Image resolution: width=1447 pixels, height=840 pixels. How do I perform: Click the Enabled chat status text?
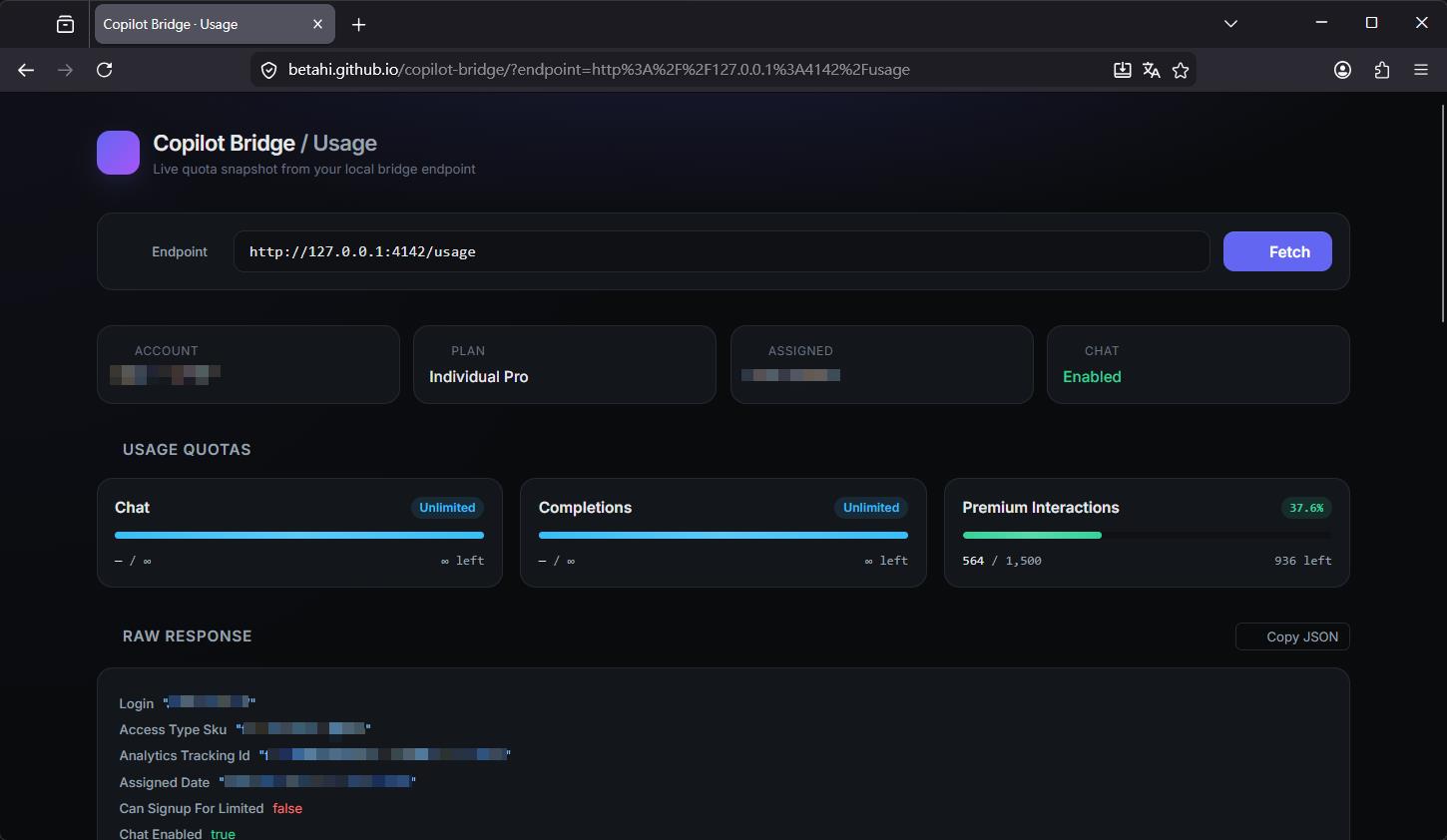1092,377
